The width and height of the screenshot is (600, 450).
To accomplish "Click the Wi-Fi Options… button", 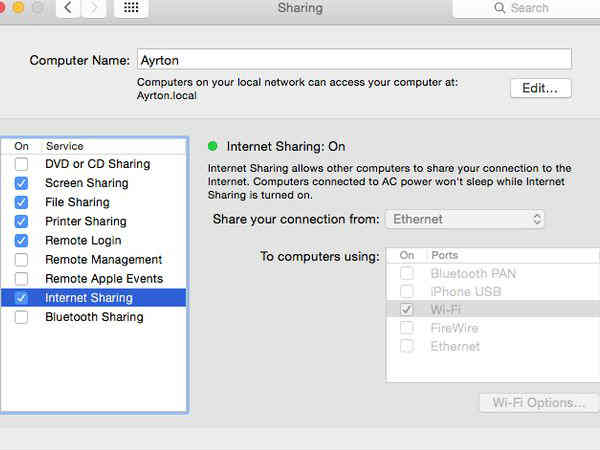I will [538, 403].
